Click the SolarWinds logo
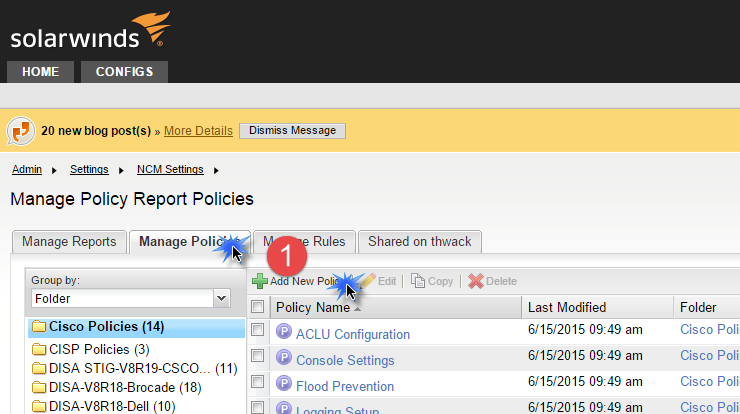740x414 pixels. coord(90,30)
